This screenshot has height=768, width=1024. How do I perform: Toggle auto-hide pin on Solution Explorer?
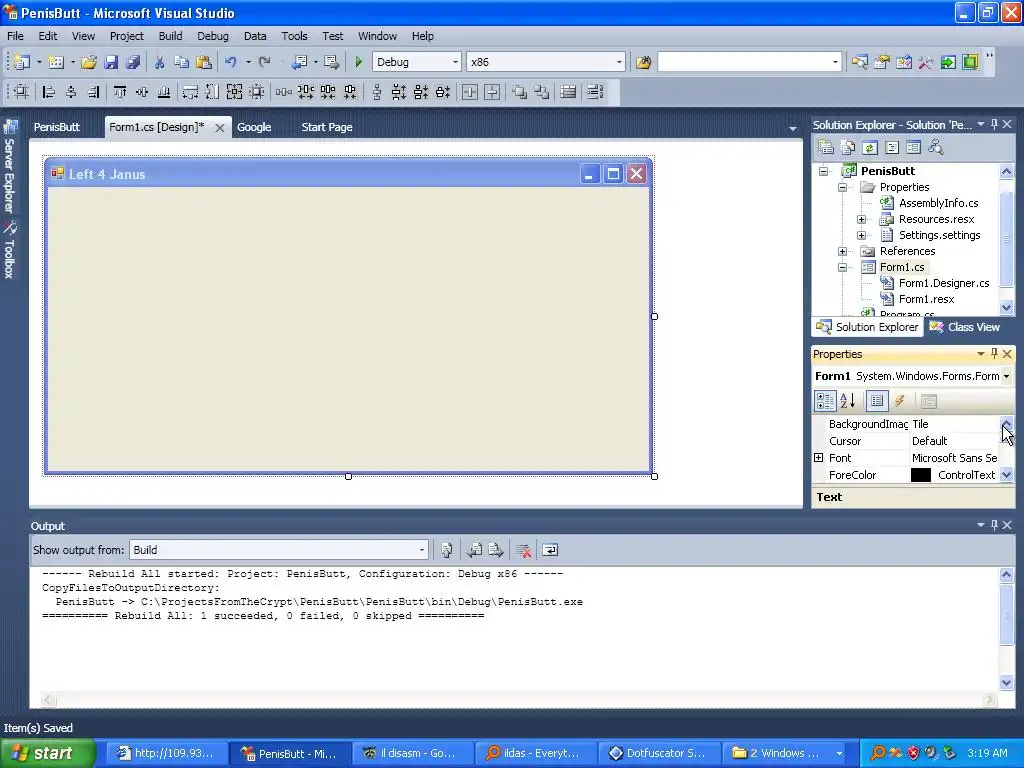pyautogui.click(x=994, y=124)
